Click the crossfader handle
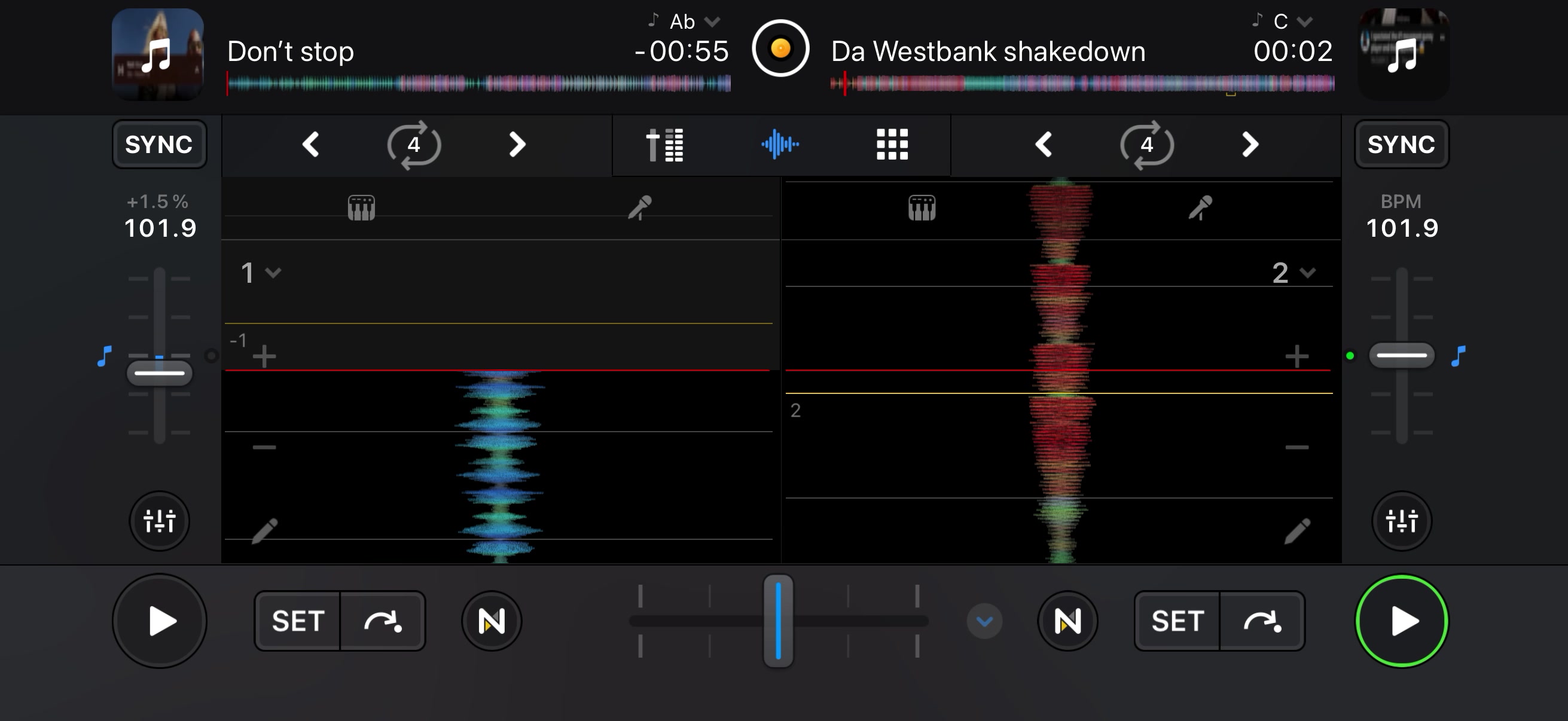Viewport: 1568px width, 721px height. 779,621
